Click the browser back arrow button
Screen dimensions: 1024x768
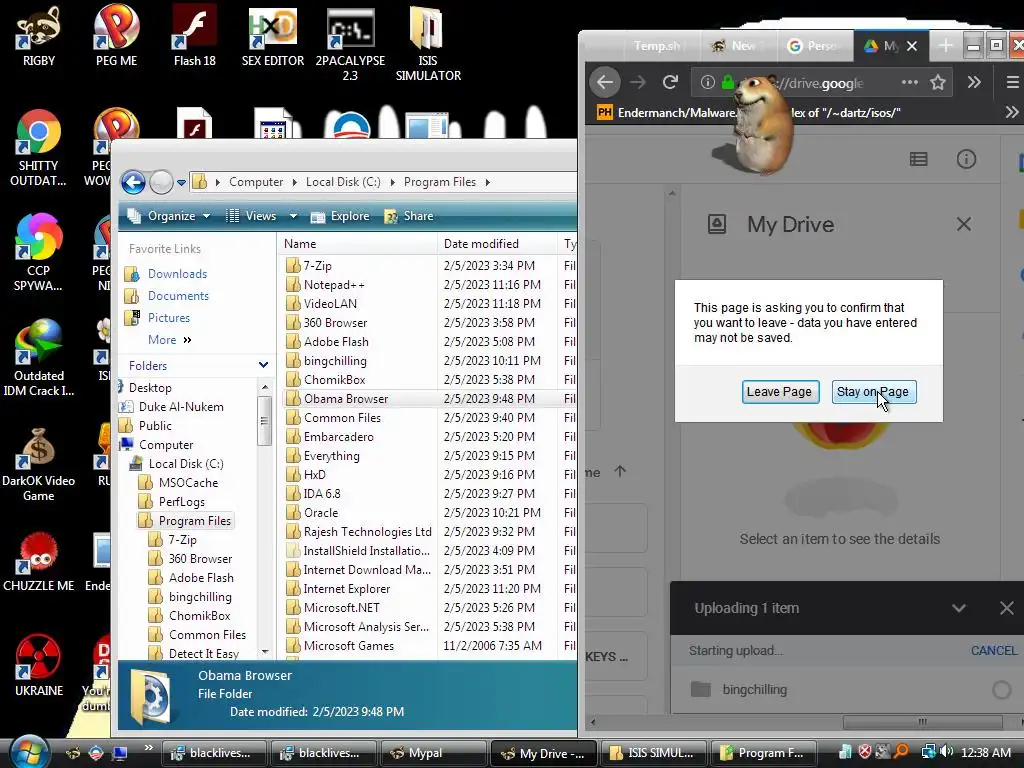605,82
